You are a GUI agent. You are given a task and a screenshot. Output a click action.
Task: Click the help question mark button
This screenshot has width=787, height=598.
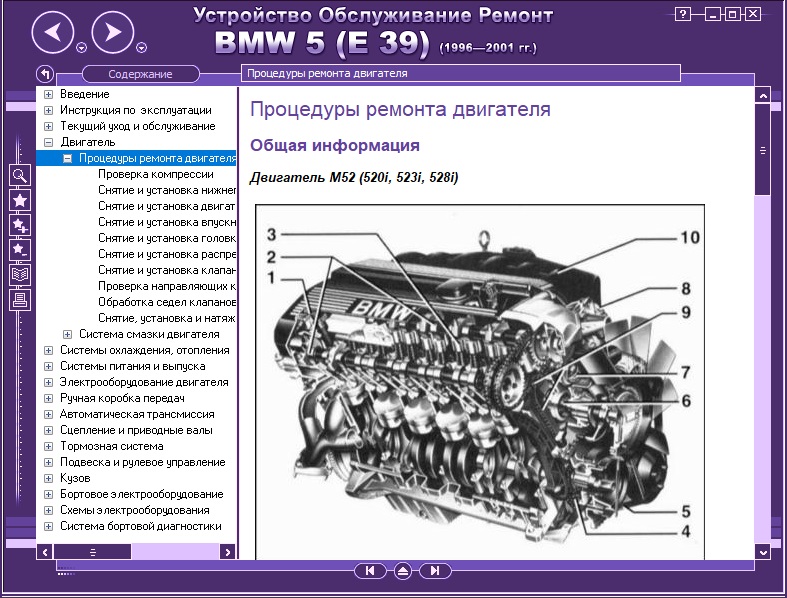(x=683, y=14)
